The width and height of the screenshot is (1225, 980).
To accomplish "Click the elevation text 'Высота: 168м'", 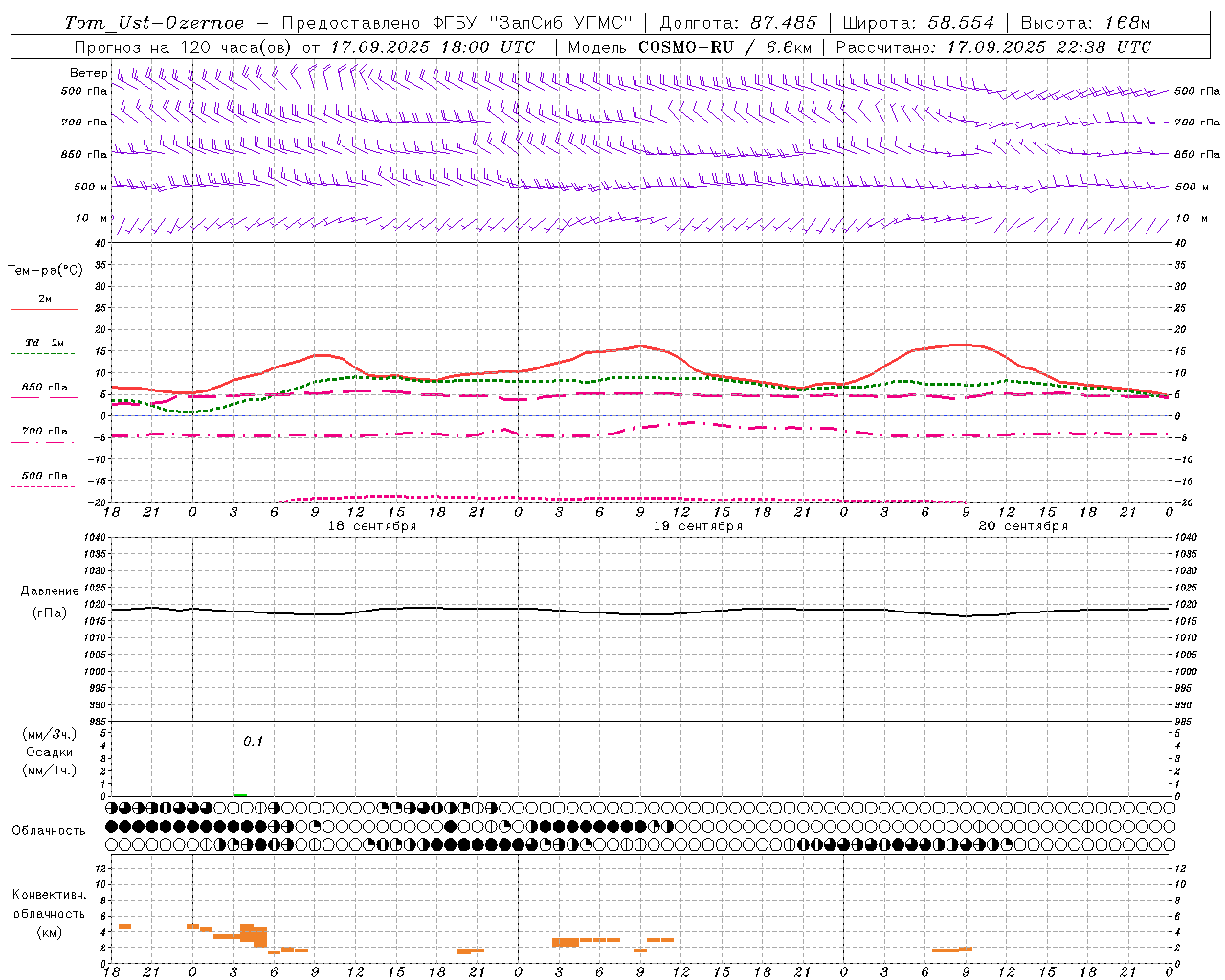I will pos(1086,23).
